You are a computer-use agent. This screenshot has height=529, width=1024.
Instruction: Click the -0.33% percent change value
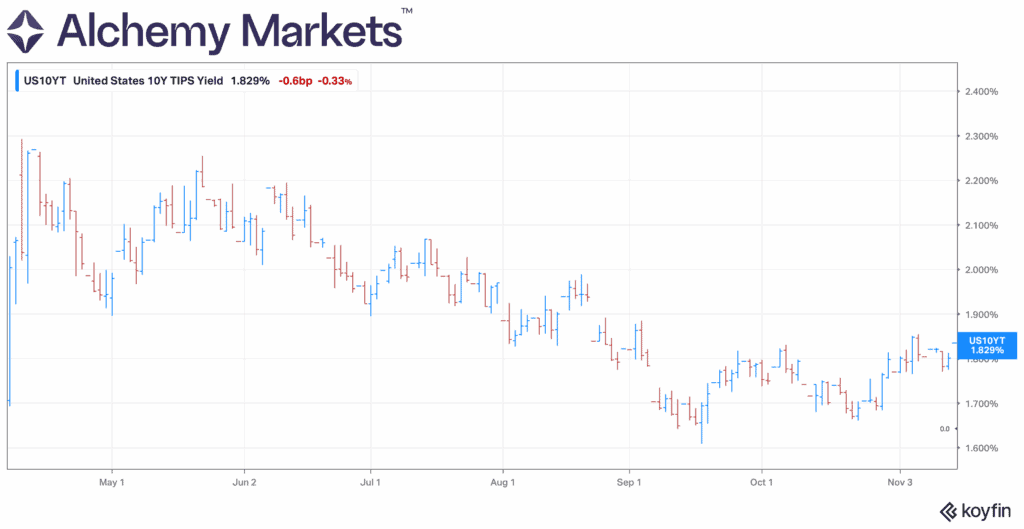point(334,80)
